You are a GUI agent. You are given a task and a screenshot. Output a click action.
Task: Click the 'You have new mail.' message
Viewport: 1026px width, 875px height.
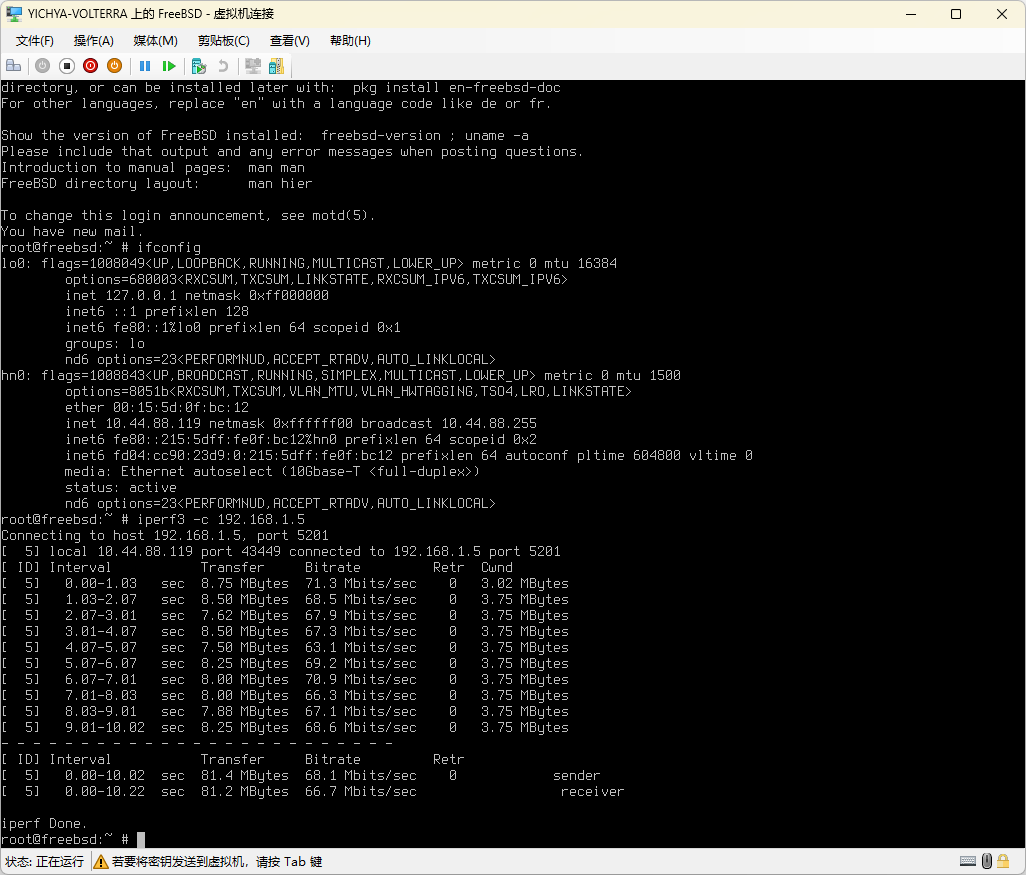(72, 232)
